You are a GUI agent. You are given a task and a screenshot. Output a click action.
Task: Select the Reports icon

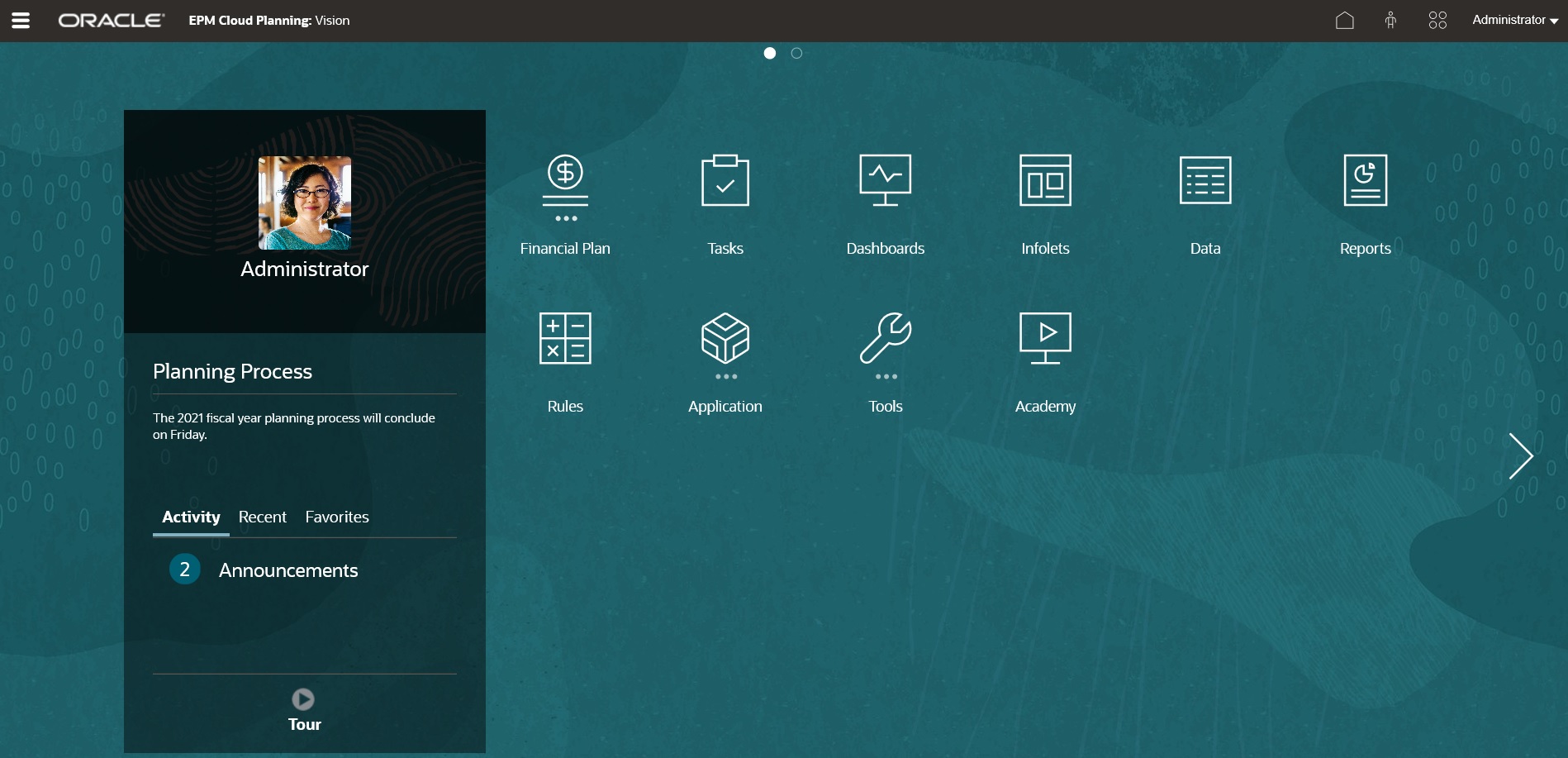(1365, 180)
